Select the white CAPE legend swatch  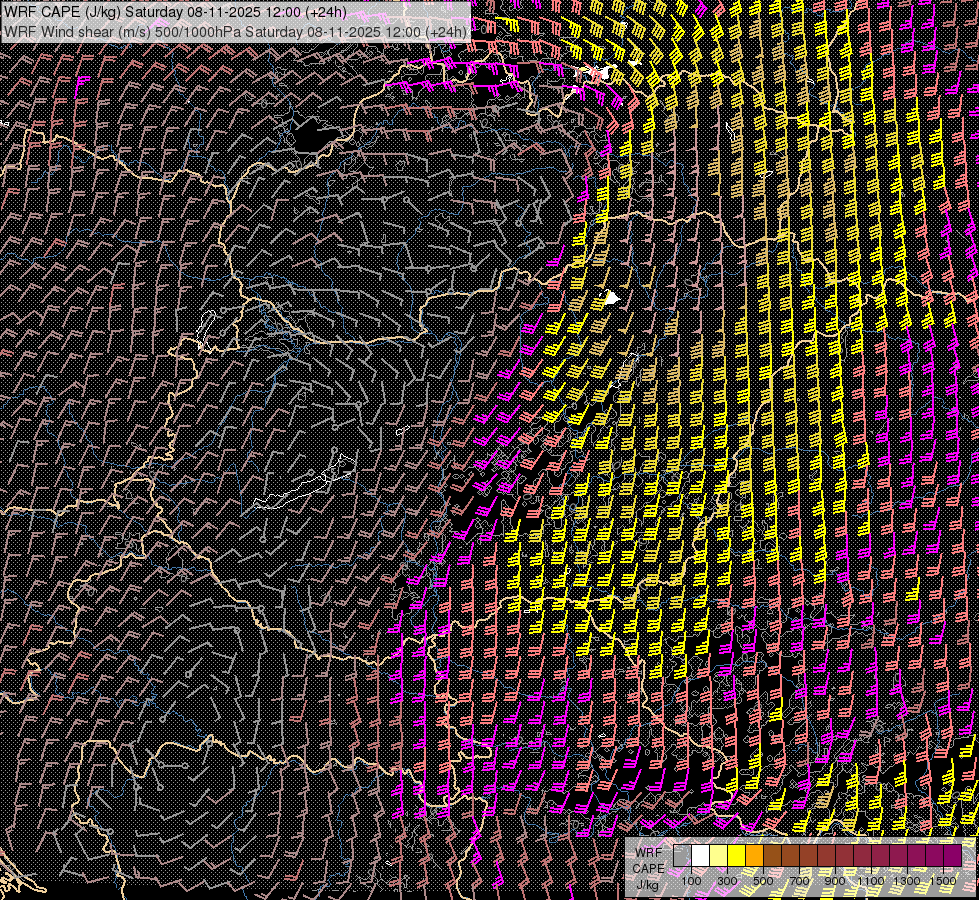700,856
